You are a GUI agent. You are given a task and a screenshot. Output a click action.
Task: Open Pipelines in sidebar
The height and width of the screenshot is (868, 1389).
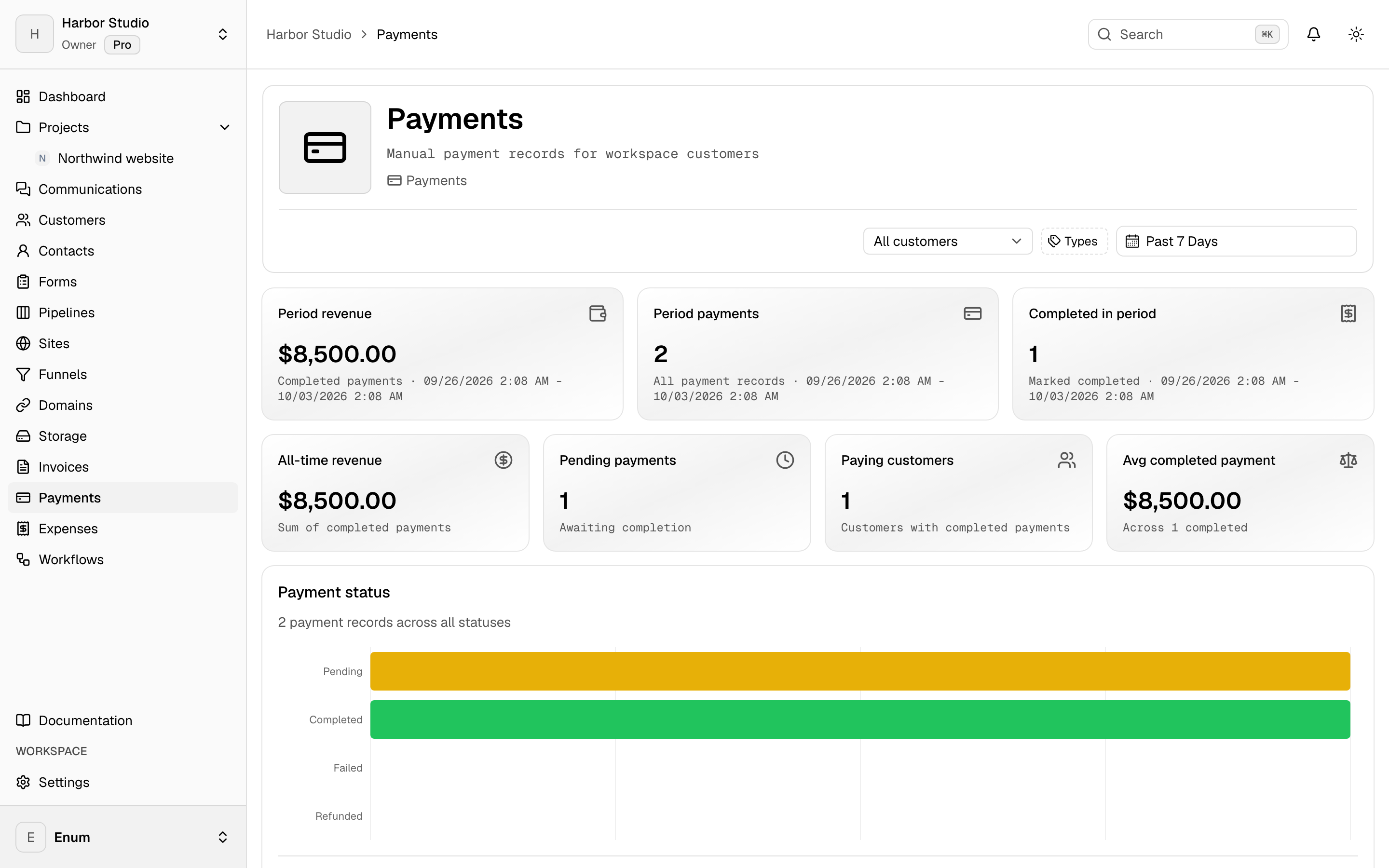point(123,313)
